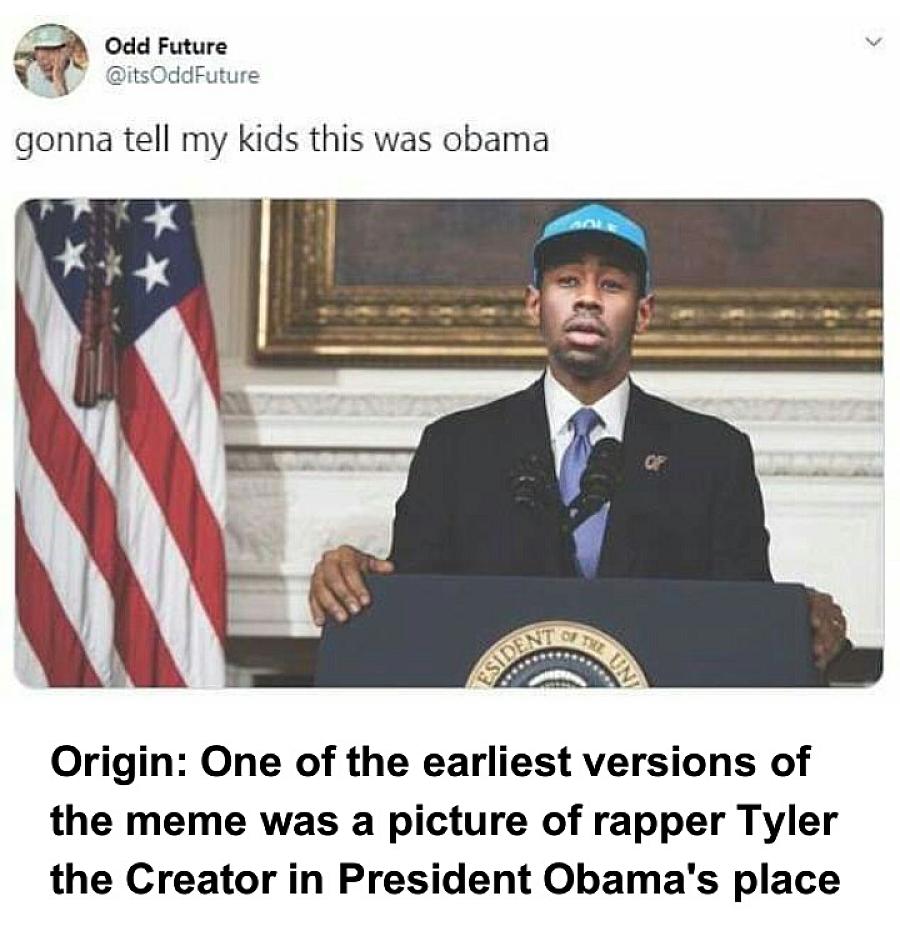The width and height of the screenshot is (900, 941).
Task: Expand the tweet options chevron
Action: tap(875, 43)
